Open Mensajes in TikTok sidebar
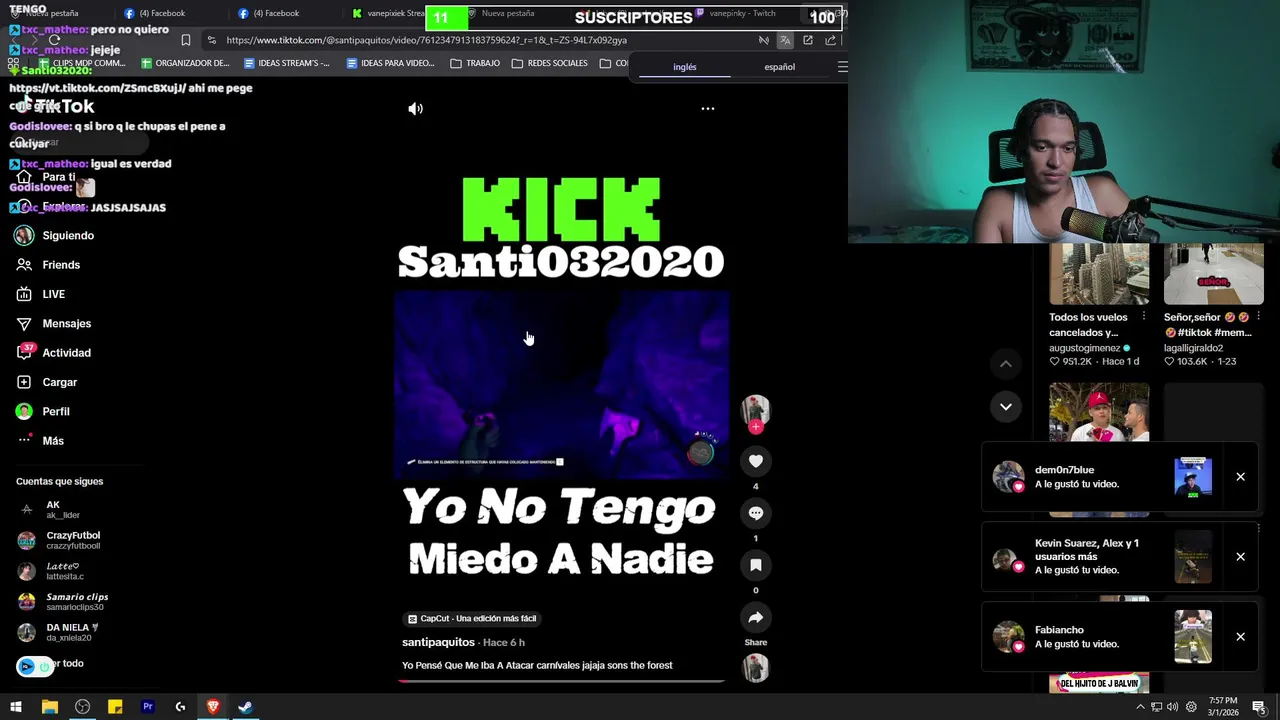Screen dimensions: 1280x720 point(54,324)
